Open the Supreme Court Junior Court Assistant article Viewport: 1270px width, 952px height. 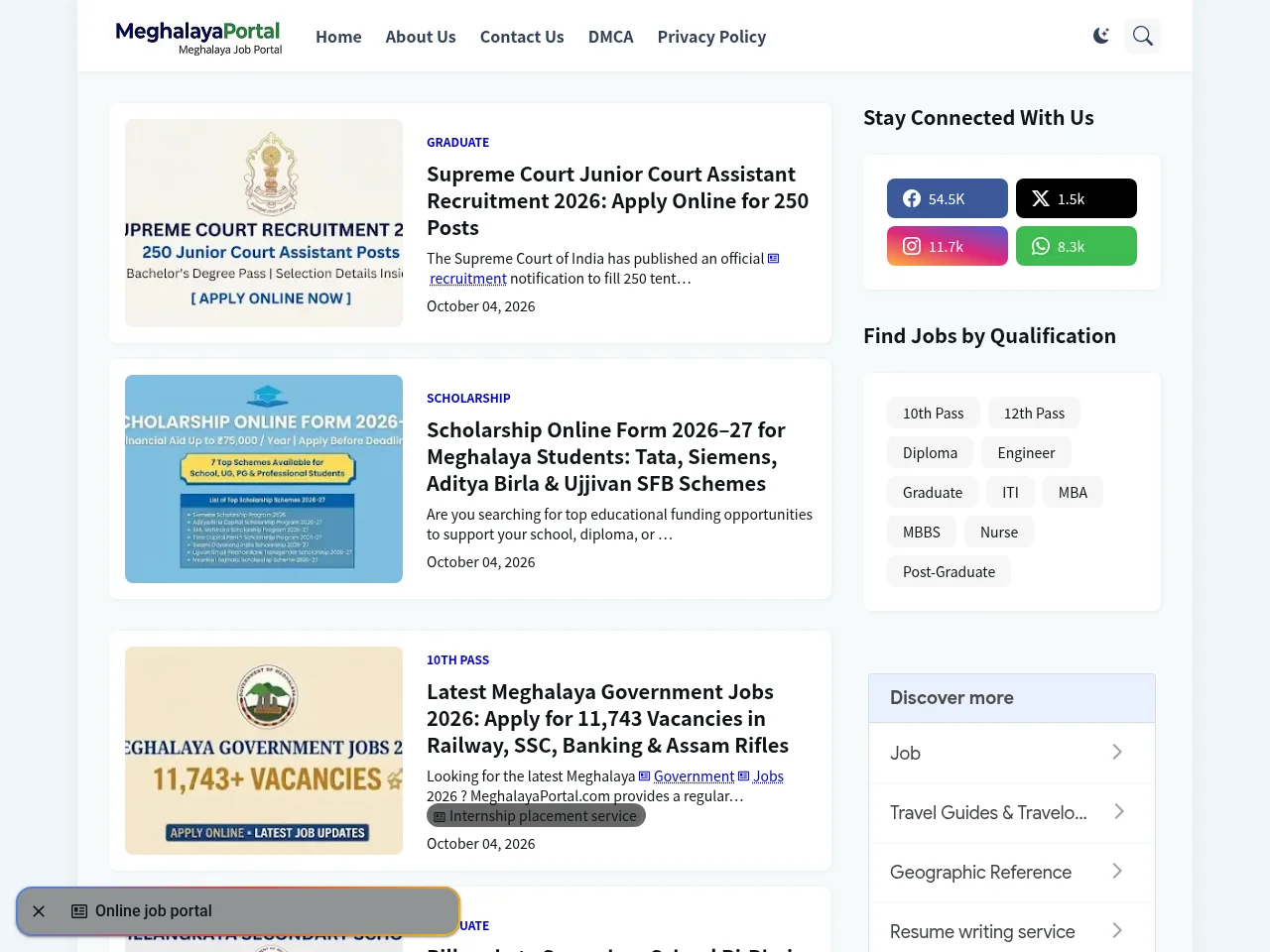(617, 201)
